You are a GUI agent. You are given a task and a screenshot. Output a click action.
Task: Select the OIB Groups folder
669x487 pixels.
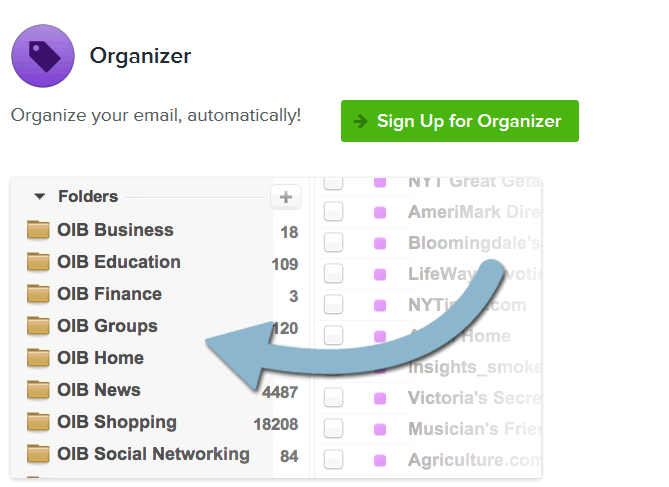point(108,326)
